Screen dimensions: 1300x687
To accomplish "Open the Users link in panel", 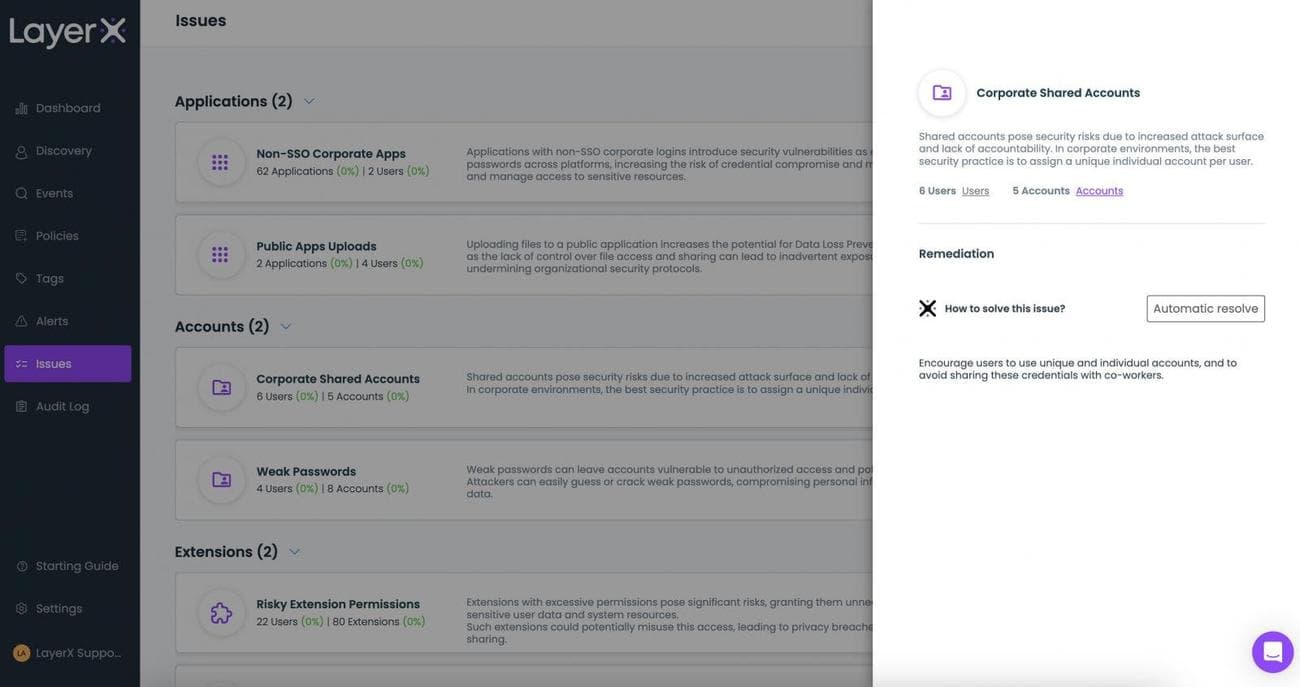I will [975, 191].
